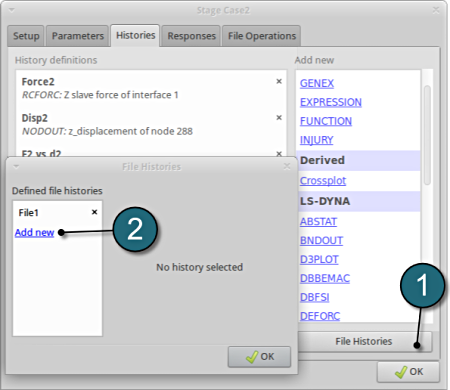Add a new FUNCTION history
This screenshot has height=390, width=450.
(x=326, y=121)
